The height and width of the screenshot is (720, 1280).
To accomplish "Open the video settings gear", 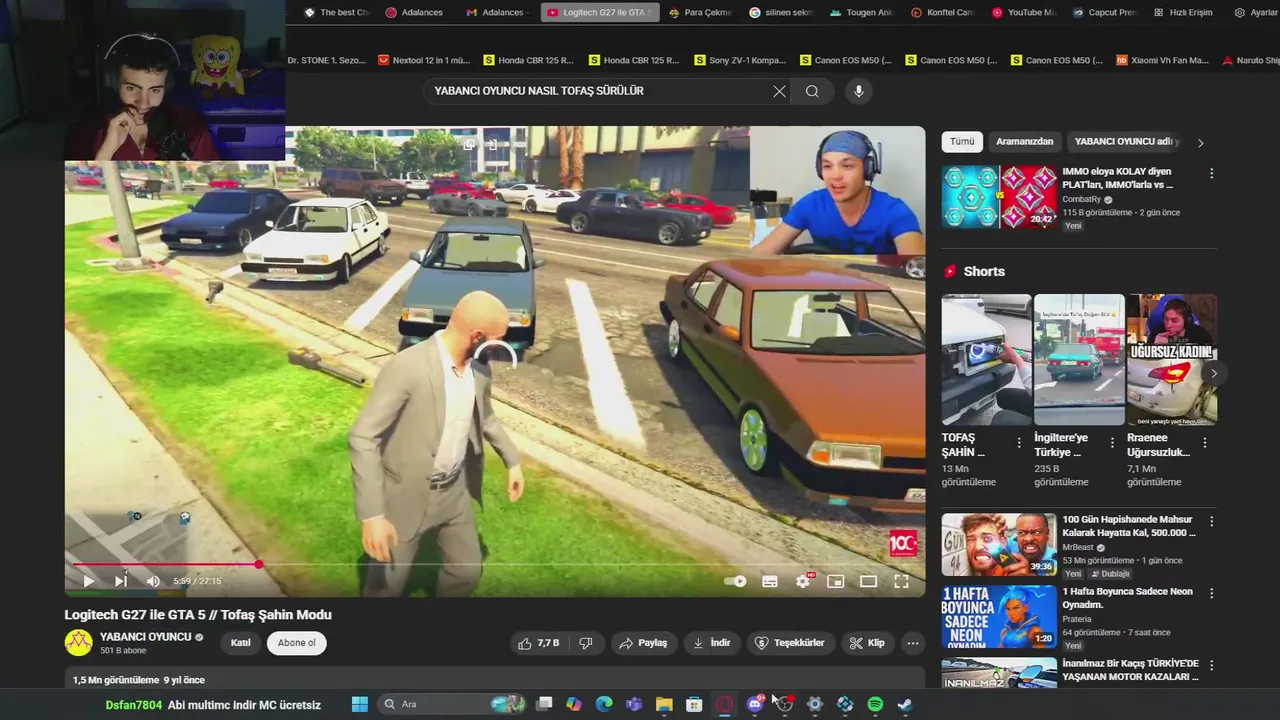I will coord(803,581).
